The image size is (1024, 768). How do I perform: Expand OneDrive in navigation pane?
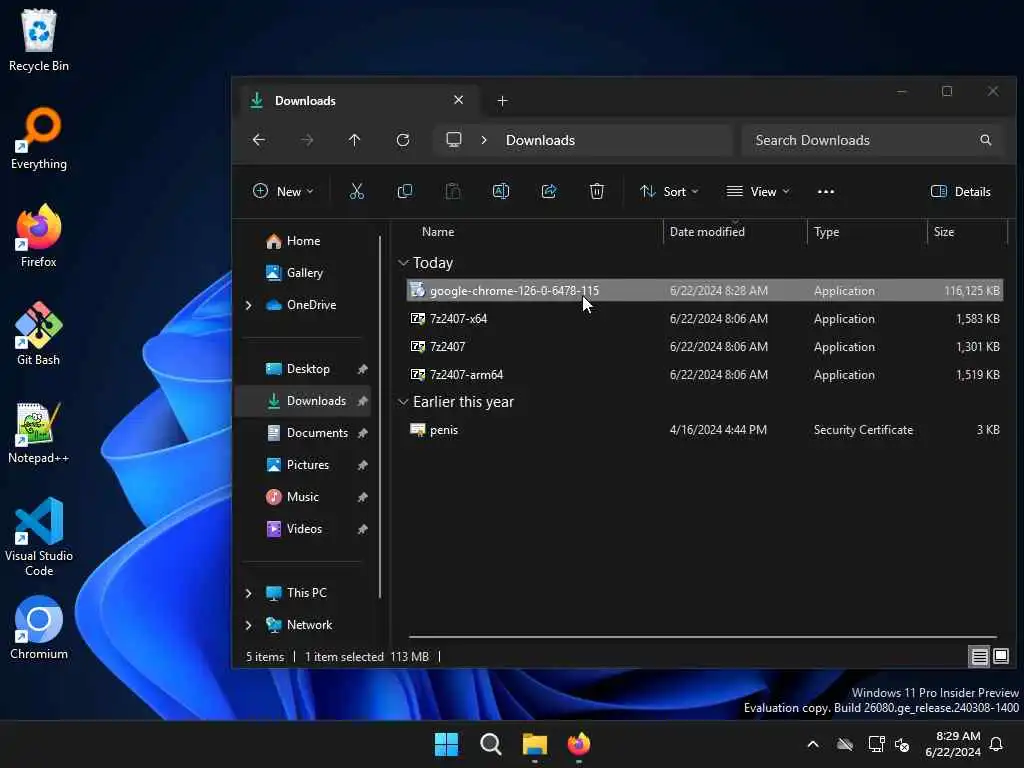(248, 305)
